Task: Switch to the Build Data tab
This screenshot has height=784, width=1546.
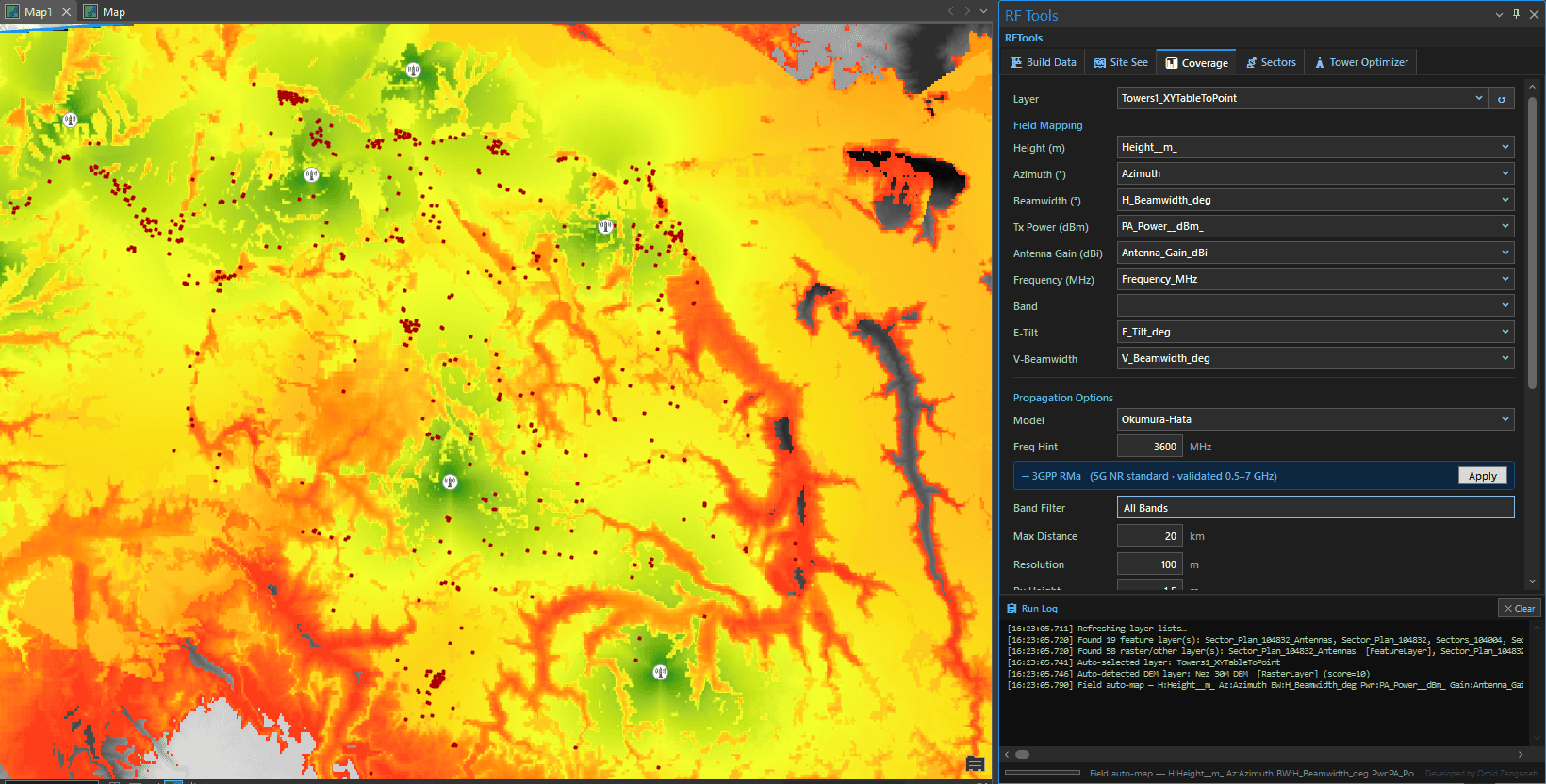Action: coord(1044,62)
